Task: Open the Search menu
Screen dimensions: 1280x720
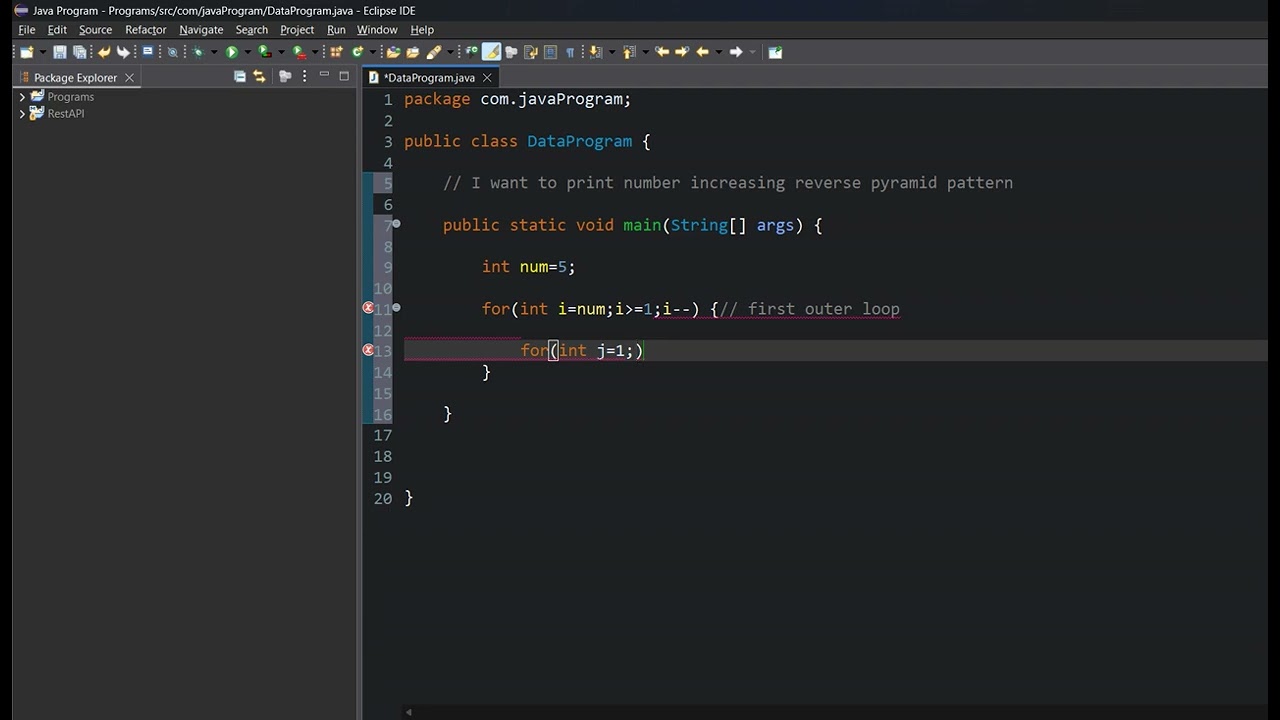Action: 252,30
